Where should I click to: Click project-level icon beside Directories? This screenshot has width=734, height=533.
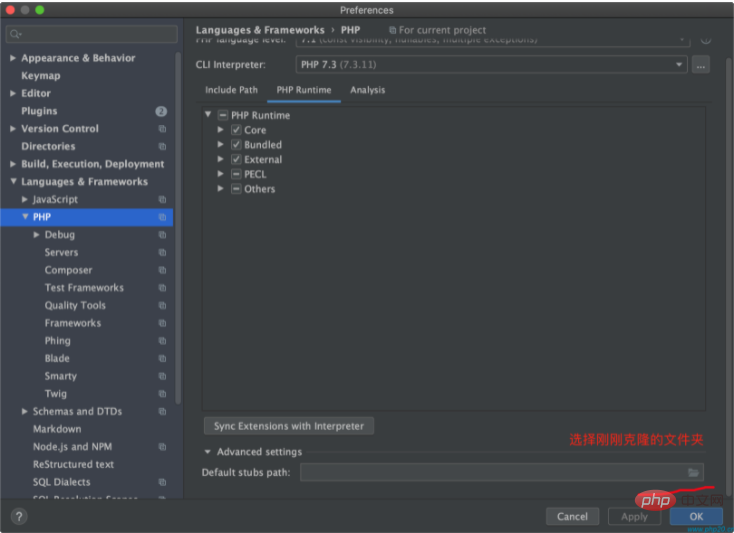(x=162, y=146)
